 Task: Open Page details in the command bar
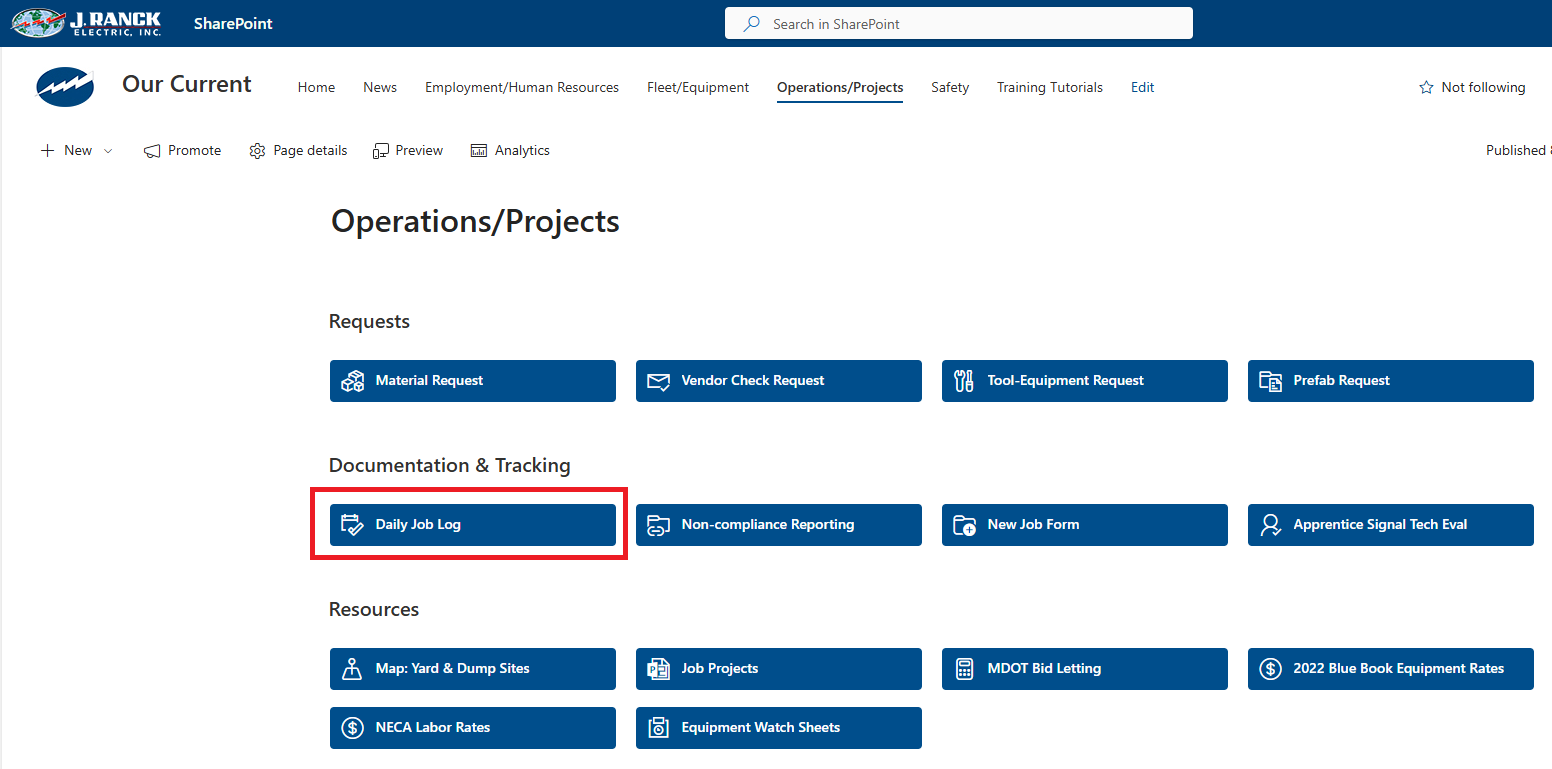(298, 151)
